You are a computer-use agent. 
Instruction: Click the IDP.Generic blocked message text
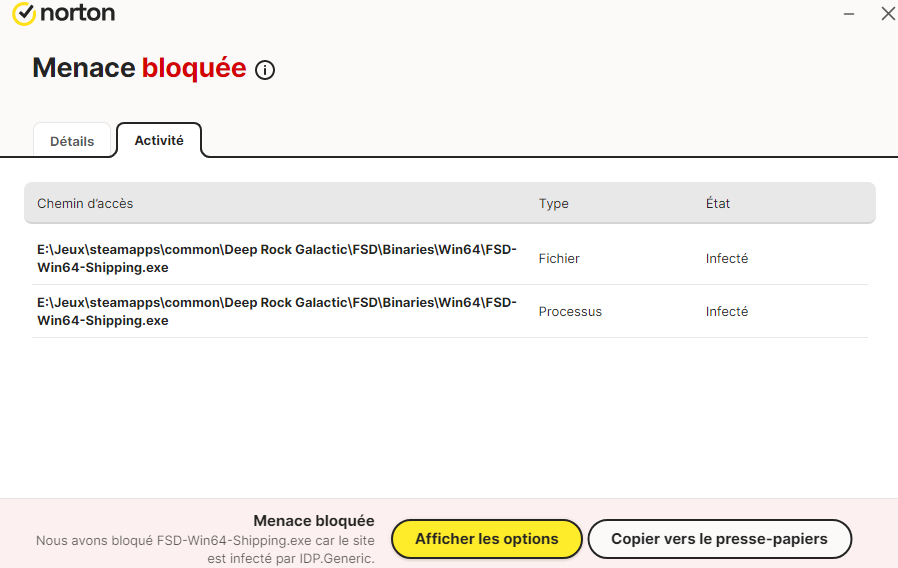click(x=205, y=549)
